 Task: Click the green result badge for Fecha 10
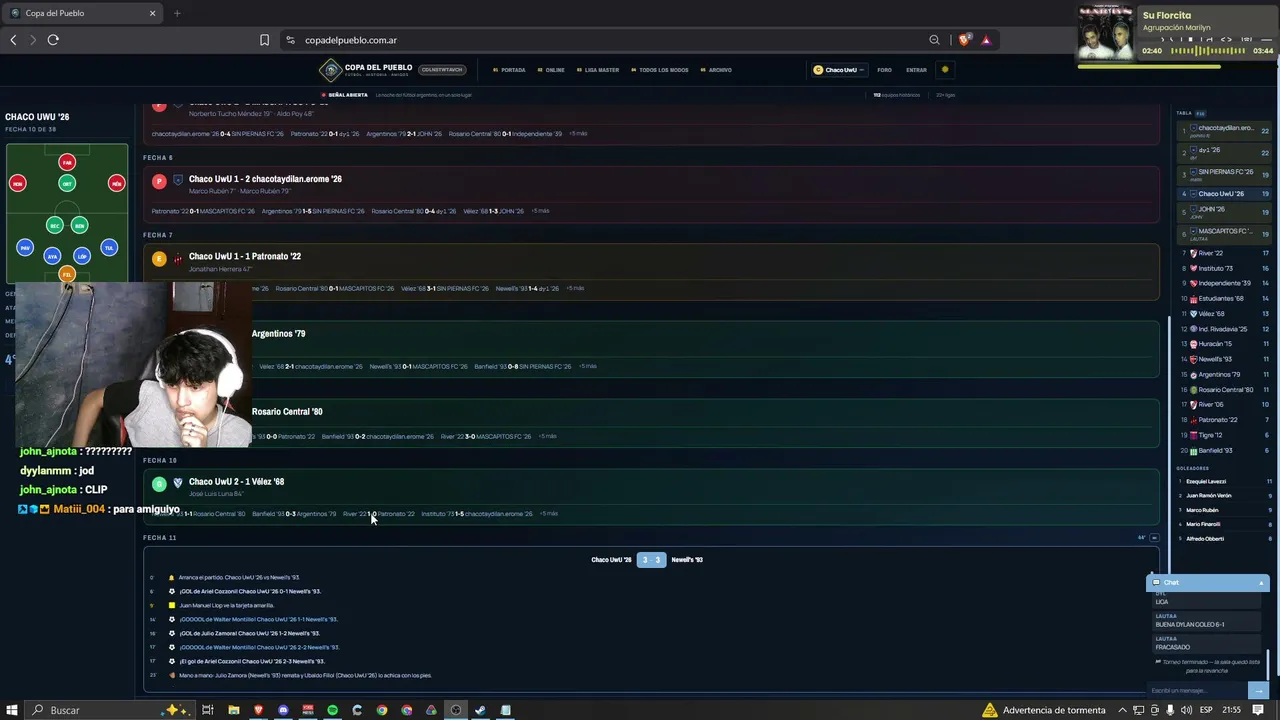159,484
